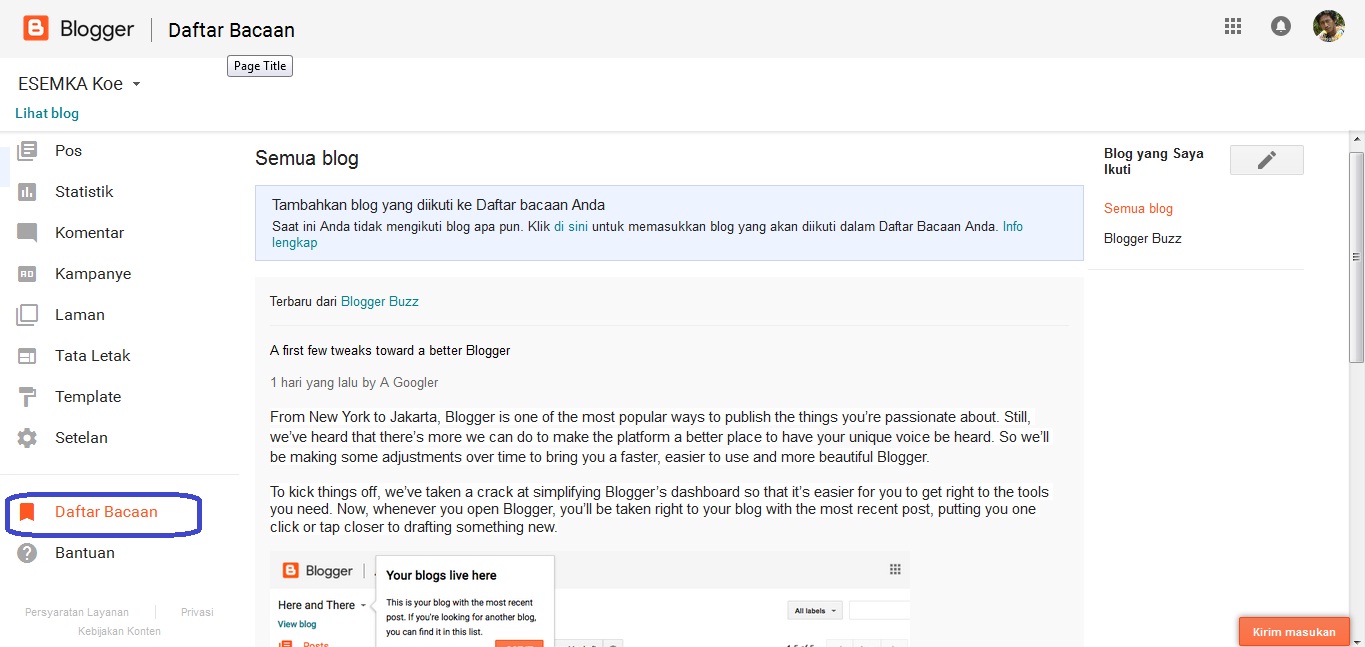1365x647 pixels.
Task: Open the Lihat blog link
Action: (x=47, y=114)
